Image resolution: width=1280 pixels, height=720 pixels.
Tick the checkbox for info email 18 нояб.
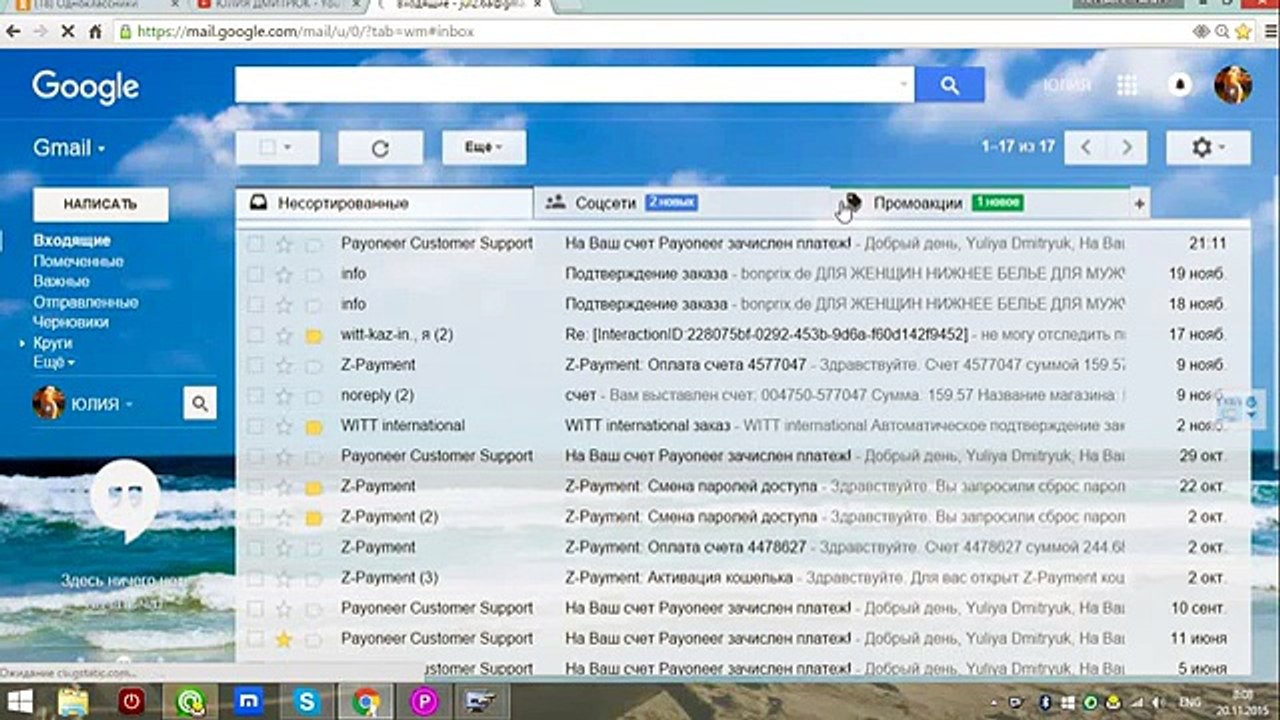(256, 304)
